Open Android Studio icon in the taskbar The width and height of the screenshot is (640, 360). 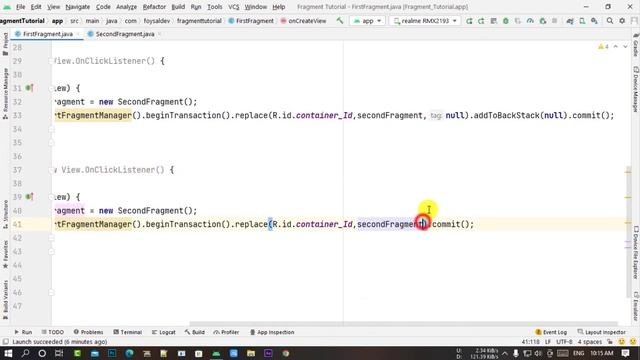216,353
